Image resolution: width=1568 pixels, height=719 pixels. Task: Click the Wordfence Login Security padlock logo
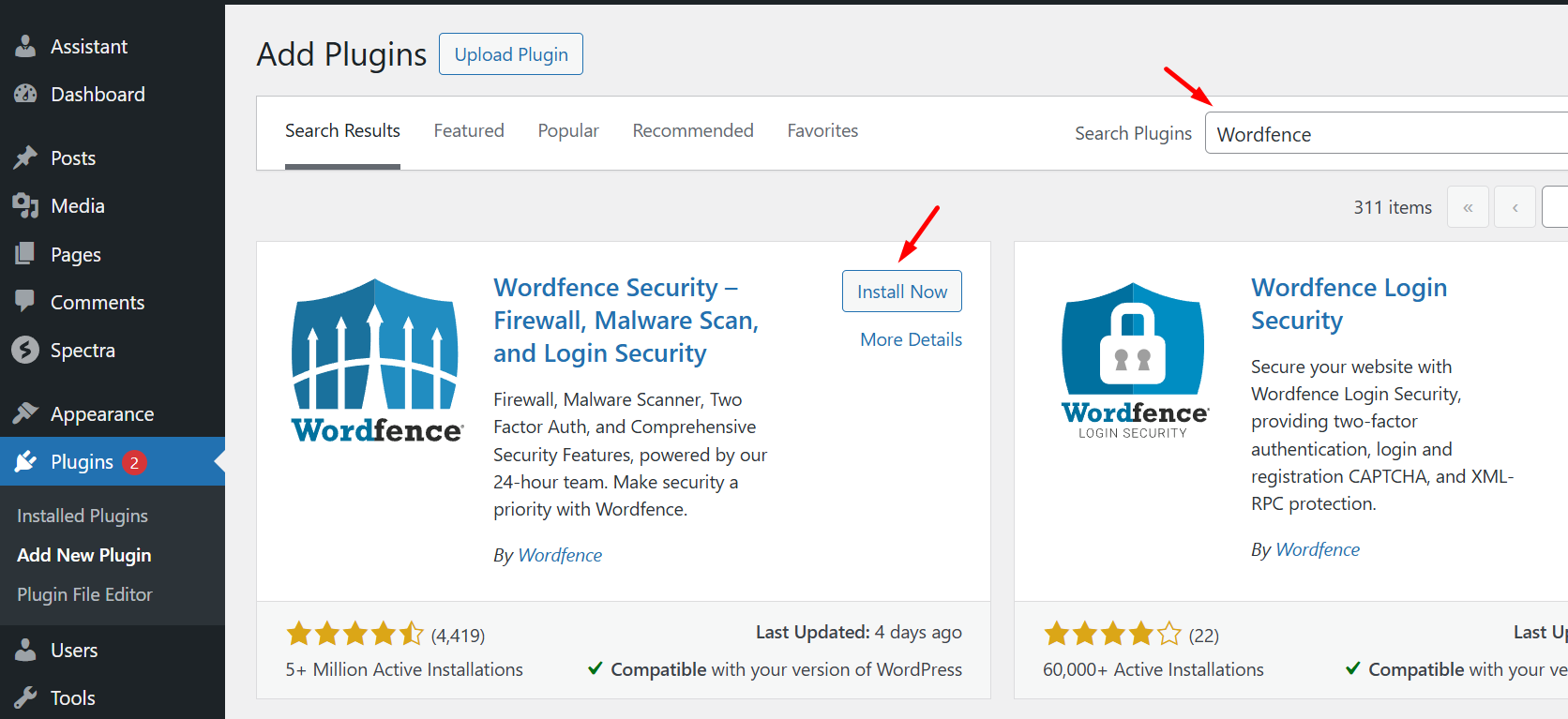pyautogui.click(x=1134, y=361)
